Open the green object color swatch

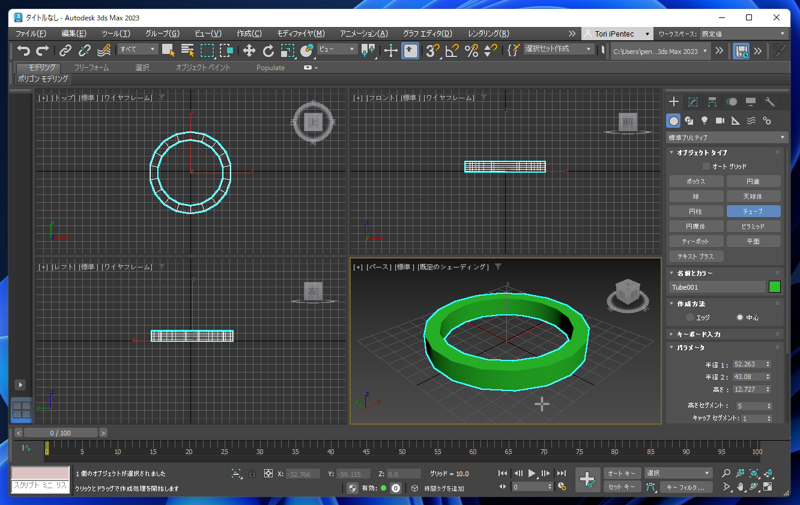774,287
